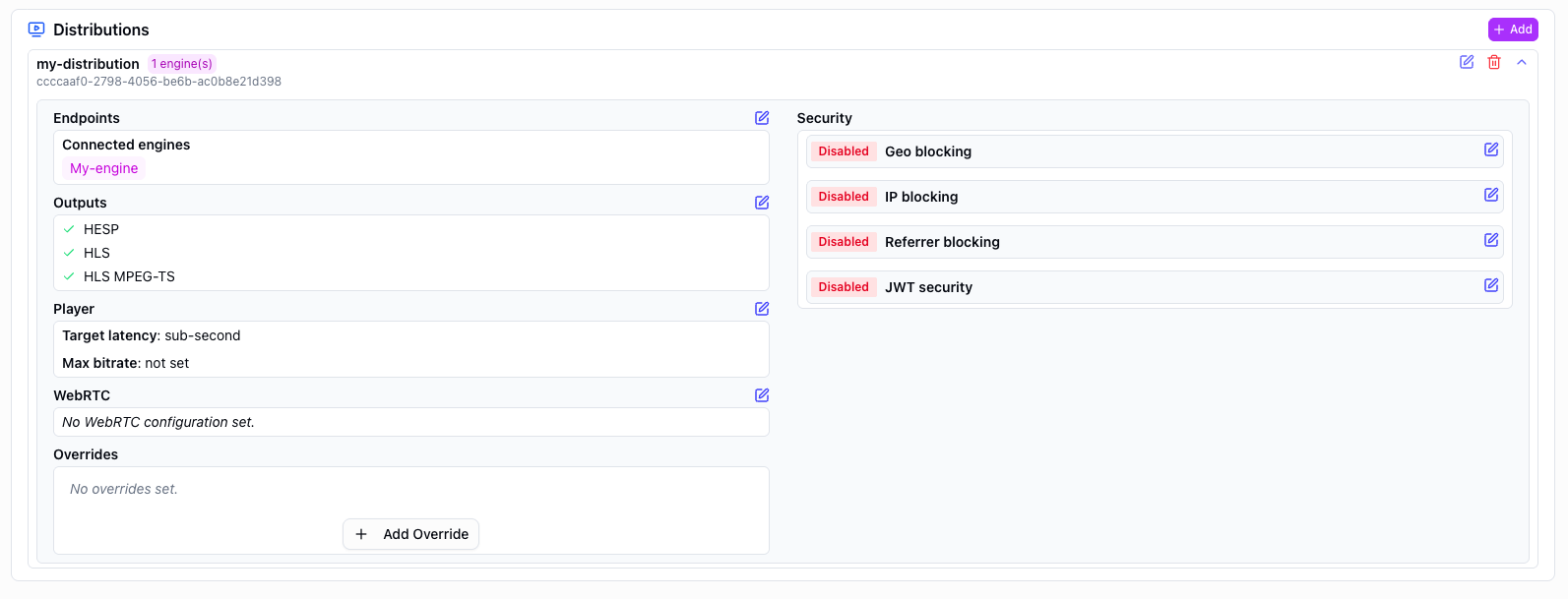Edit my-distribution using top pencil icon
This screenshot has width=1568, height=599.
[x=1467, y=62]
